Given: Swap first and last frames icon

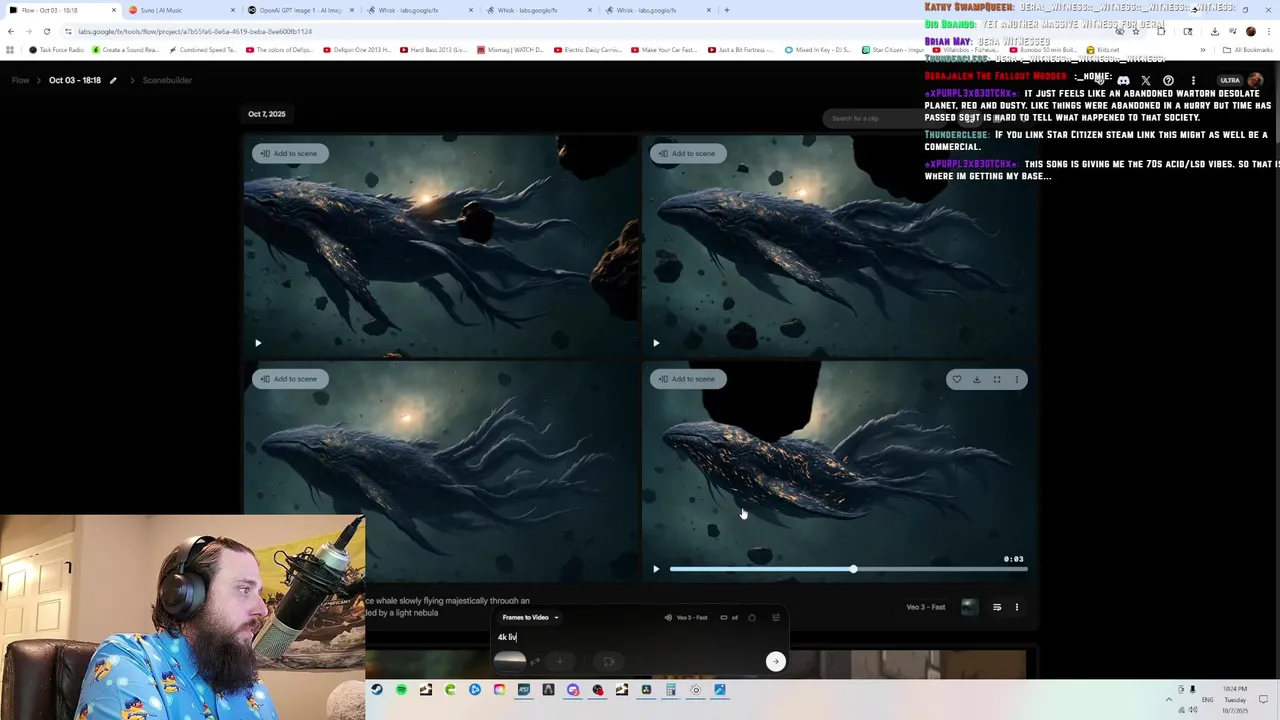Looking at the screenshot, I should [535, 661].
